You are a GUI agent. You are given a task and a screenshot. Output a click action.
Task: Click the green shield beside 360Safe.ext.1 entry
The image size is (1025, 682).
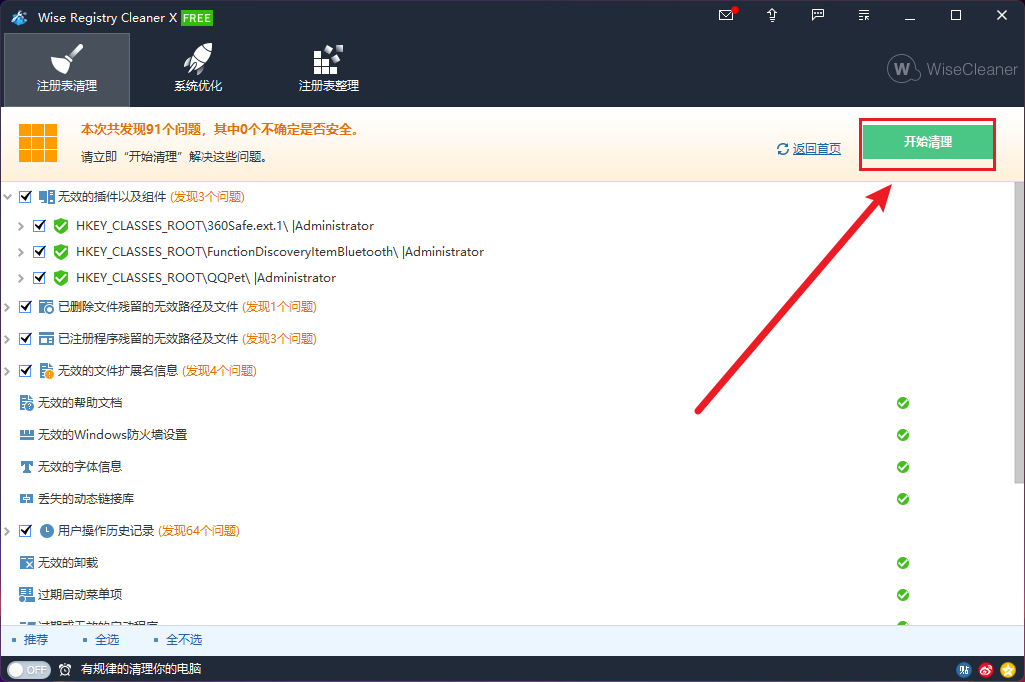pos(61,226)
